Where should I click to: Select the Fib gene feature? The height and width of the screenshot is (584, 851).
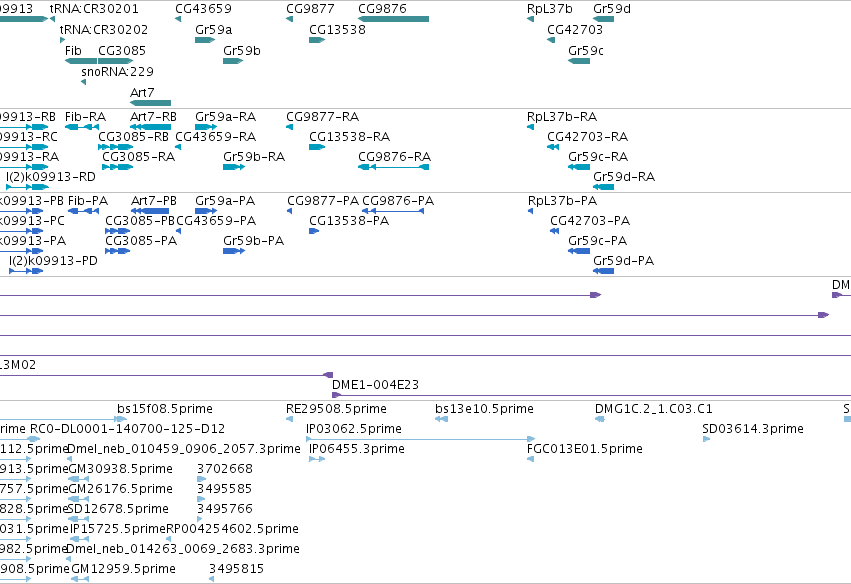(81, 61)
